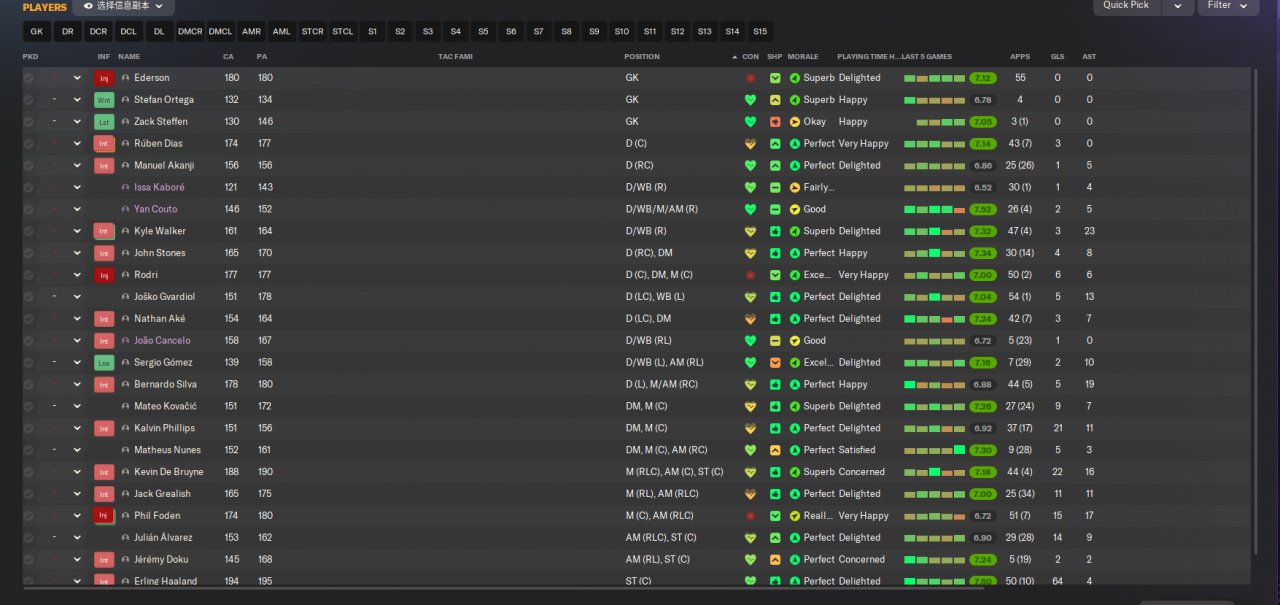Click Rodri's red Inj status icon
1280x605 pixels.
coord(104,275)
